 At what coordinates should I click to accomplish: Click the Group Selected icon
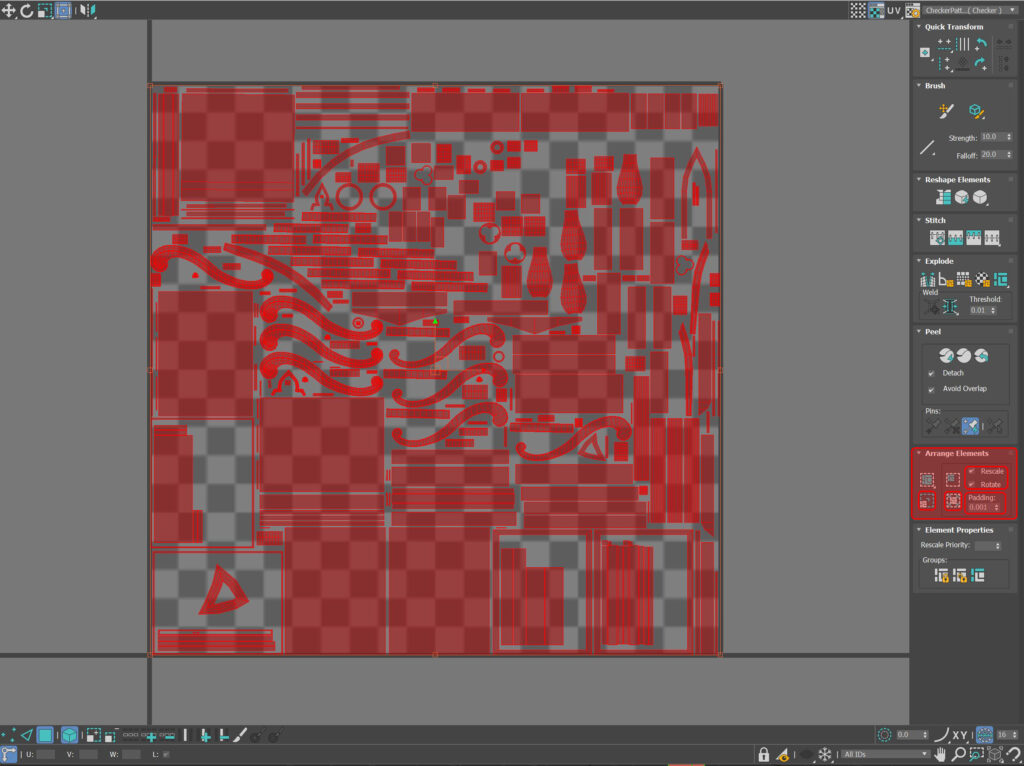tap(941, 575)
